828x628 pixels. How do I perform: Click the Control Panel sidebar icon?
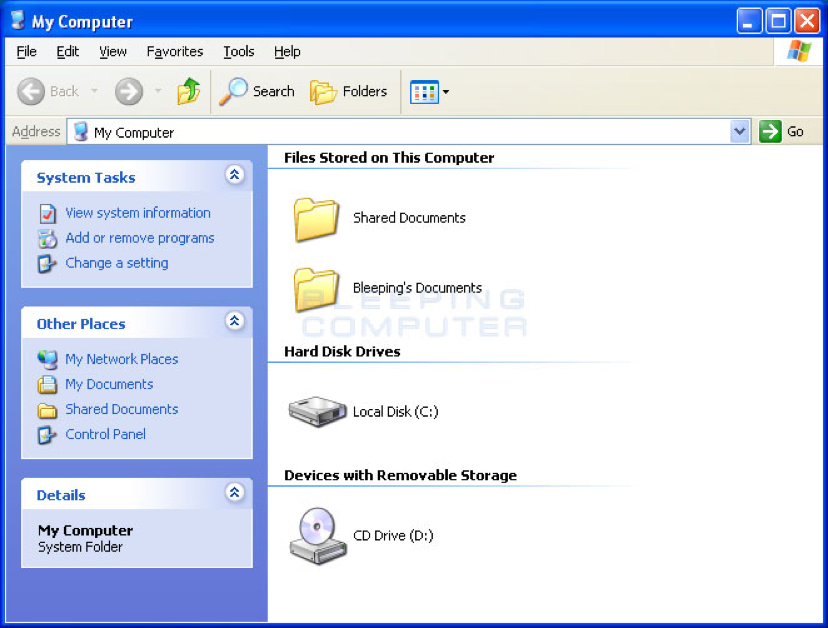click(46, 435)
